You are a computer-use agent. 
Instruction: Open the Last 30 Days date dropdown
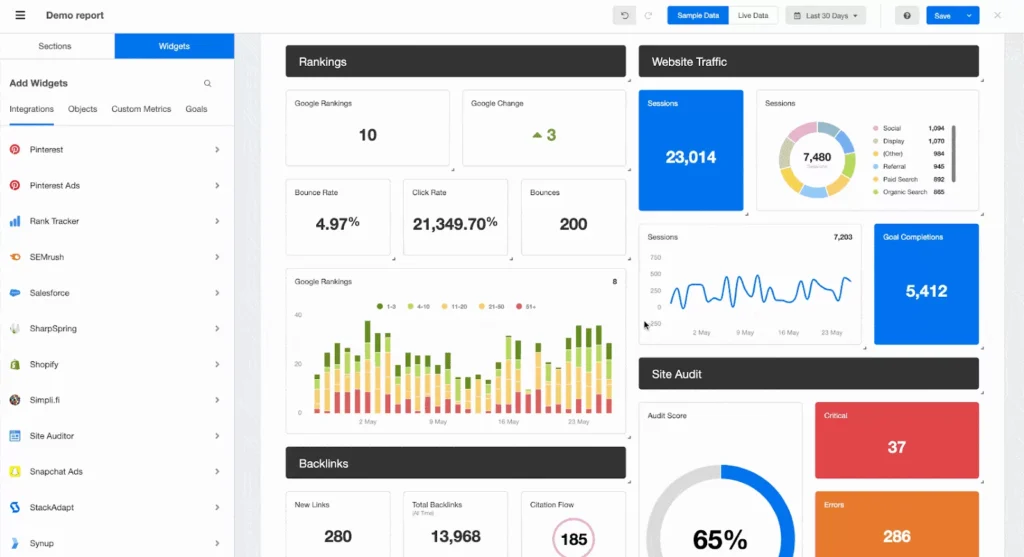coord(825,16)
